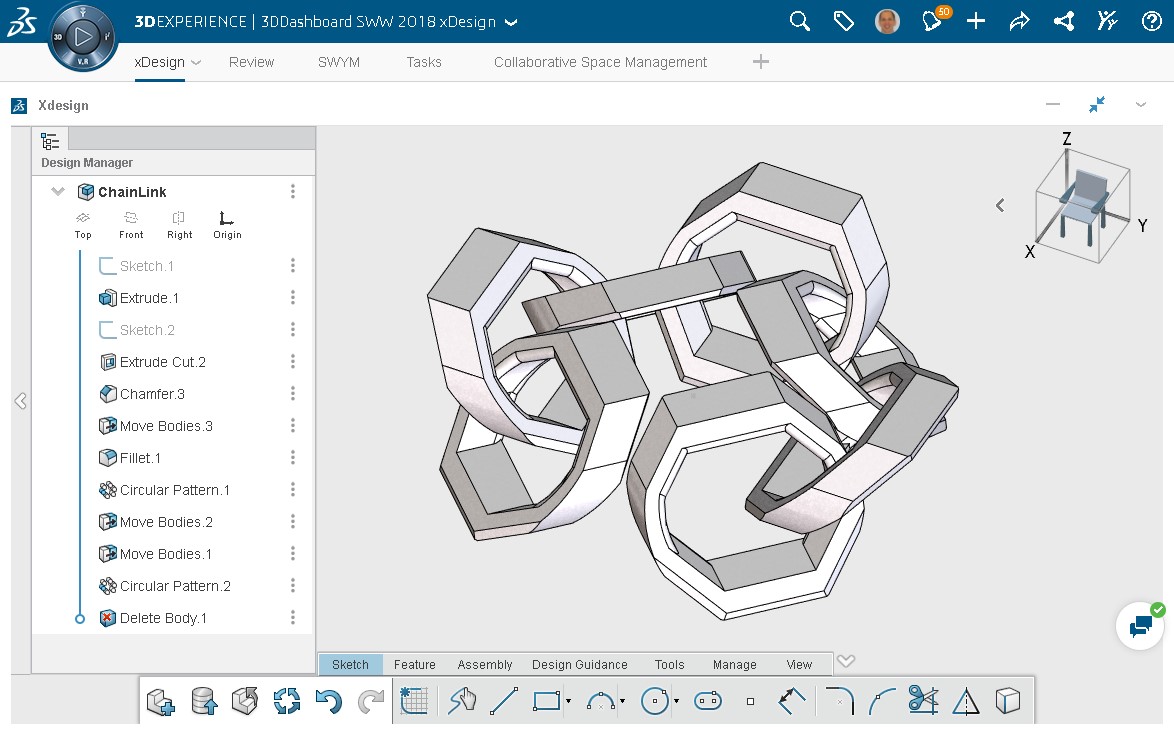
Task: Open the help question mark
Action: (x=1152, y=21)
